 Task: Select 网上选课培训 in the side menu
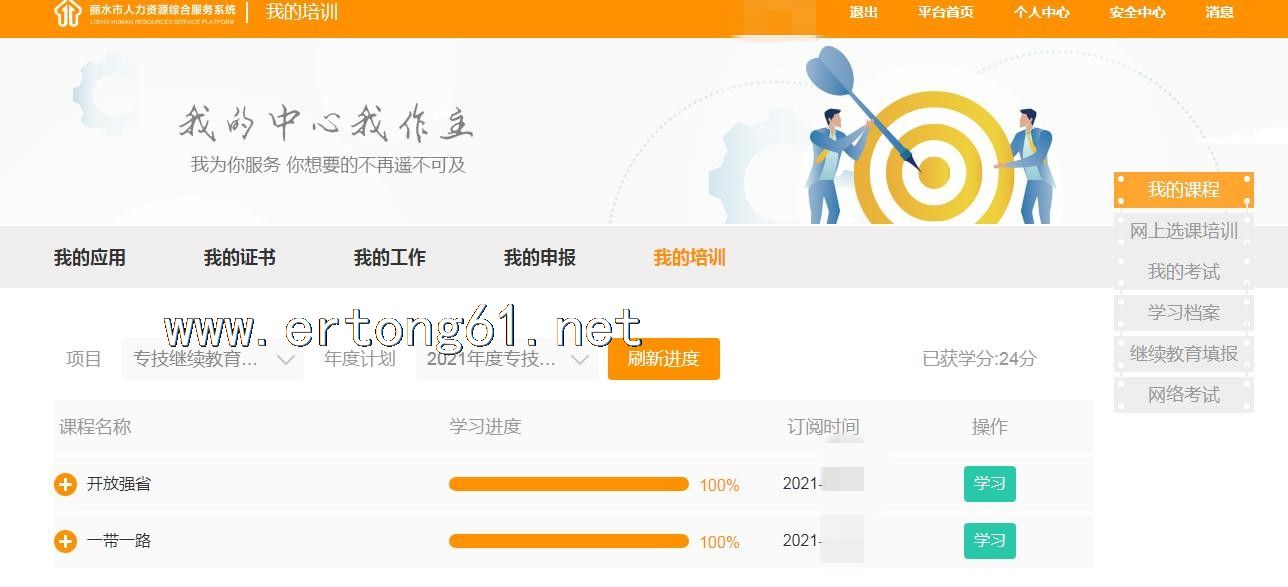1184,231
